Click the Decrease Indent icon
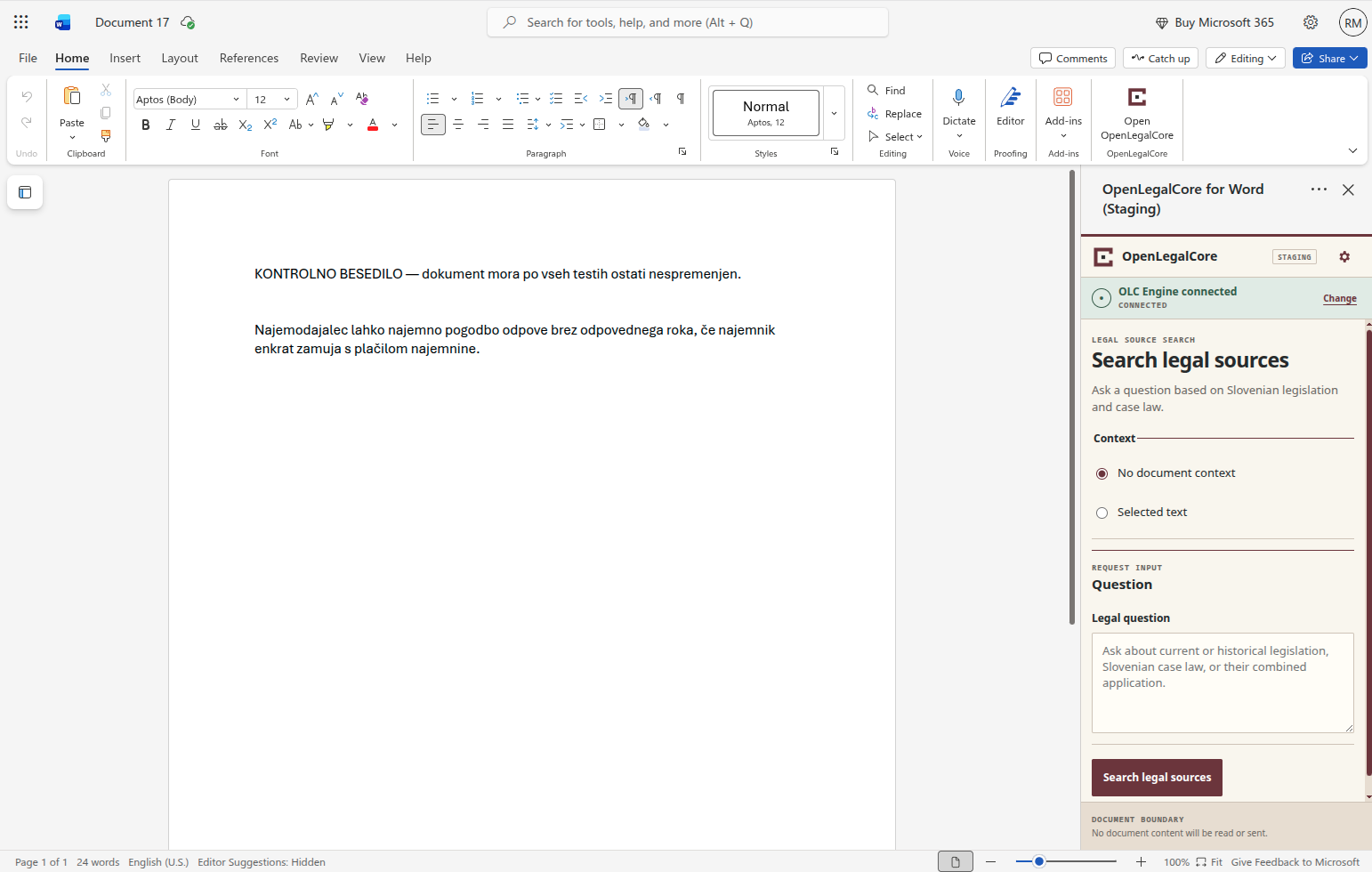The width and height of the screenshot is (1372, 872). (x=581, y=99)
